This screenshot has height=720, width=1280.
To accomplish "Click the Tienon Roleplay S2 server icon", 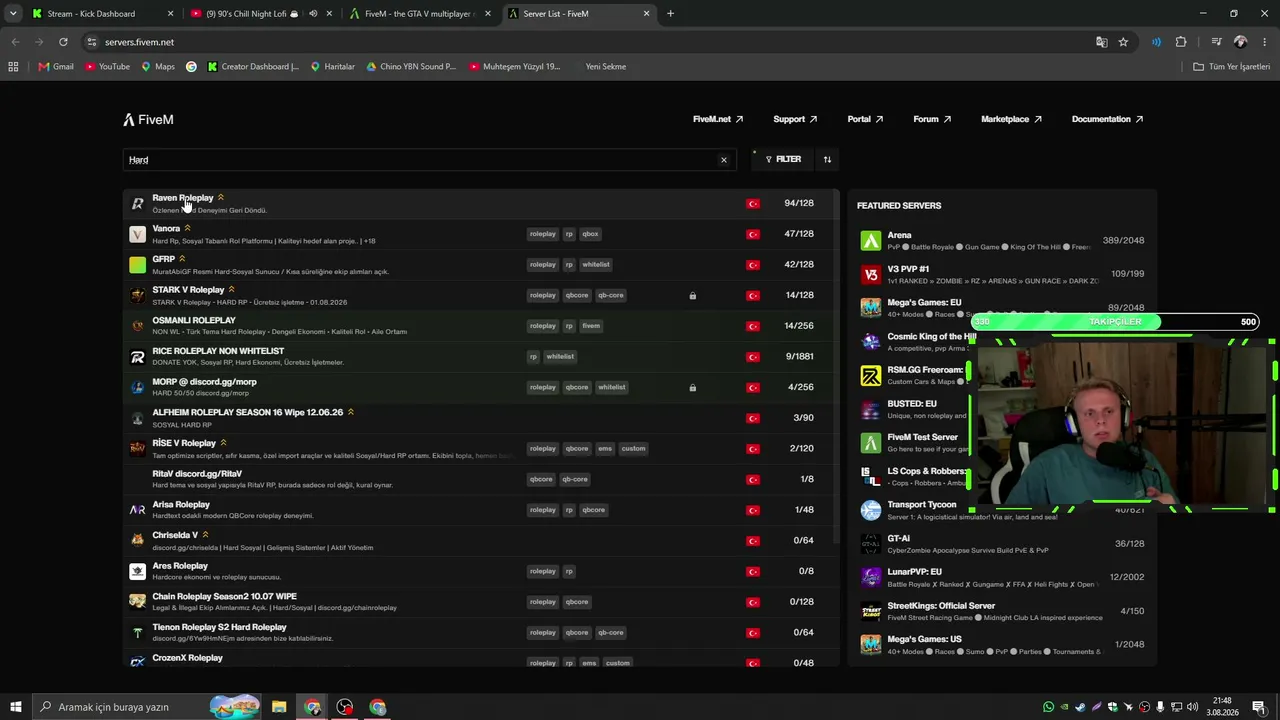I will (x=138, y=633).
